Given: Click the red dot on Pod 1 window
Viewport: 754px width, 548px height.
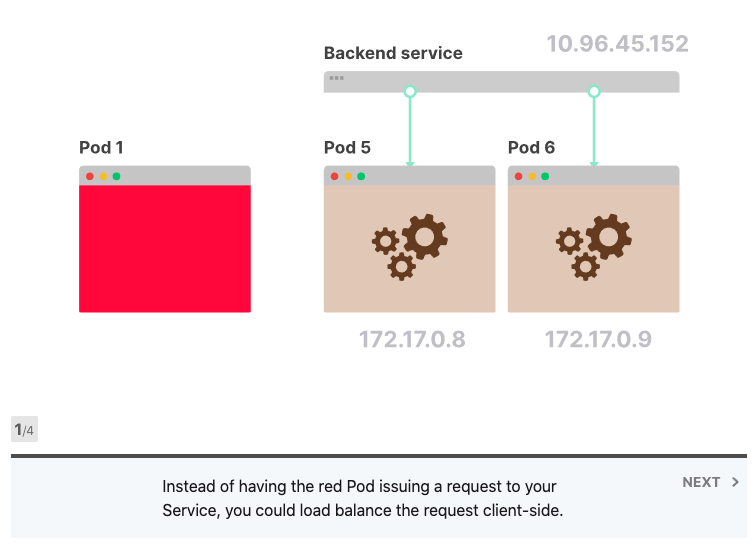Looking at the screenshot, I should click(x=90, y=176).
